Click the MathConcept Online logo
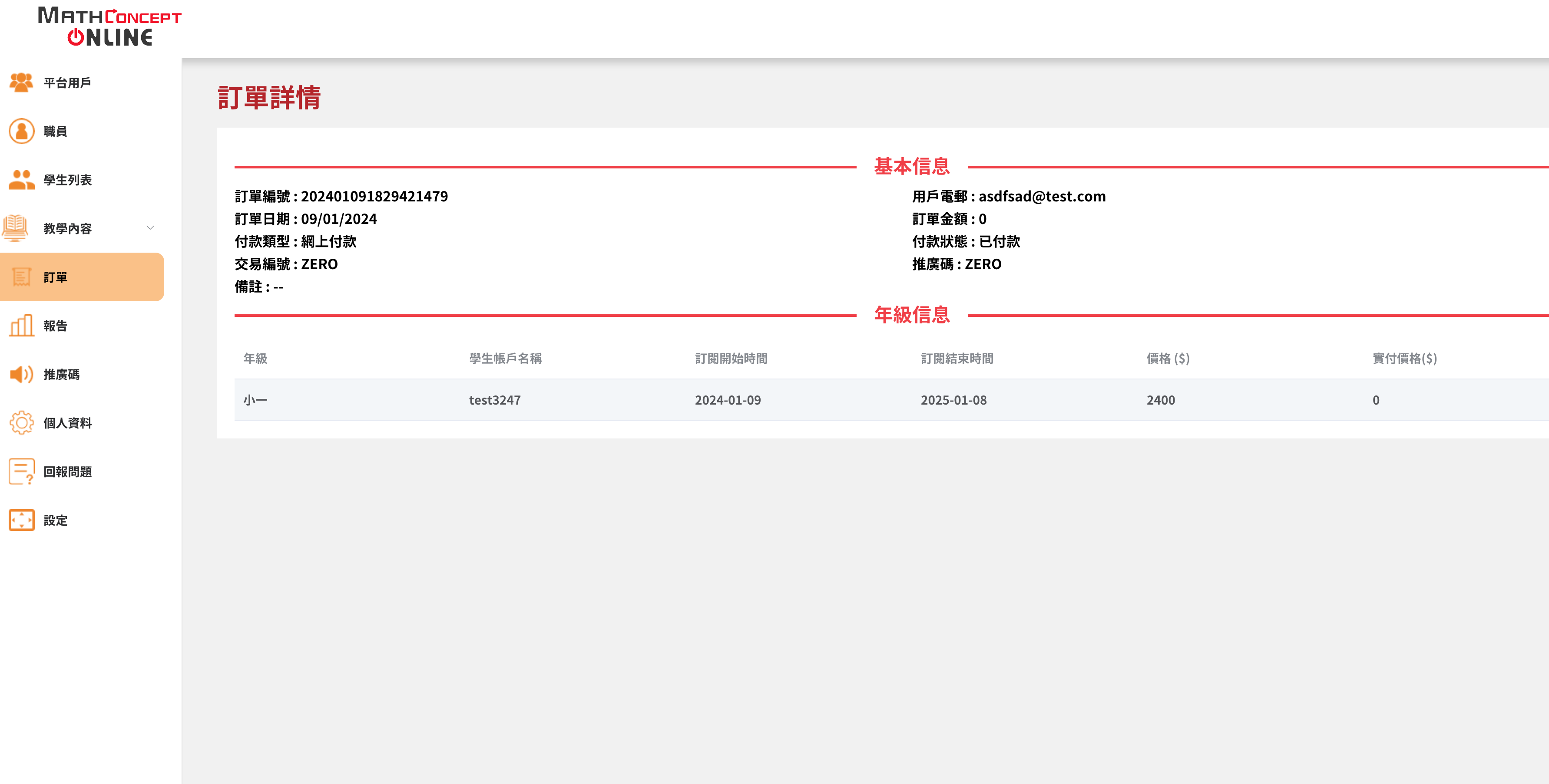This screenshot has width=1549, height=784. point(109,26)
